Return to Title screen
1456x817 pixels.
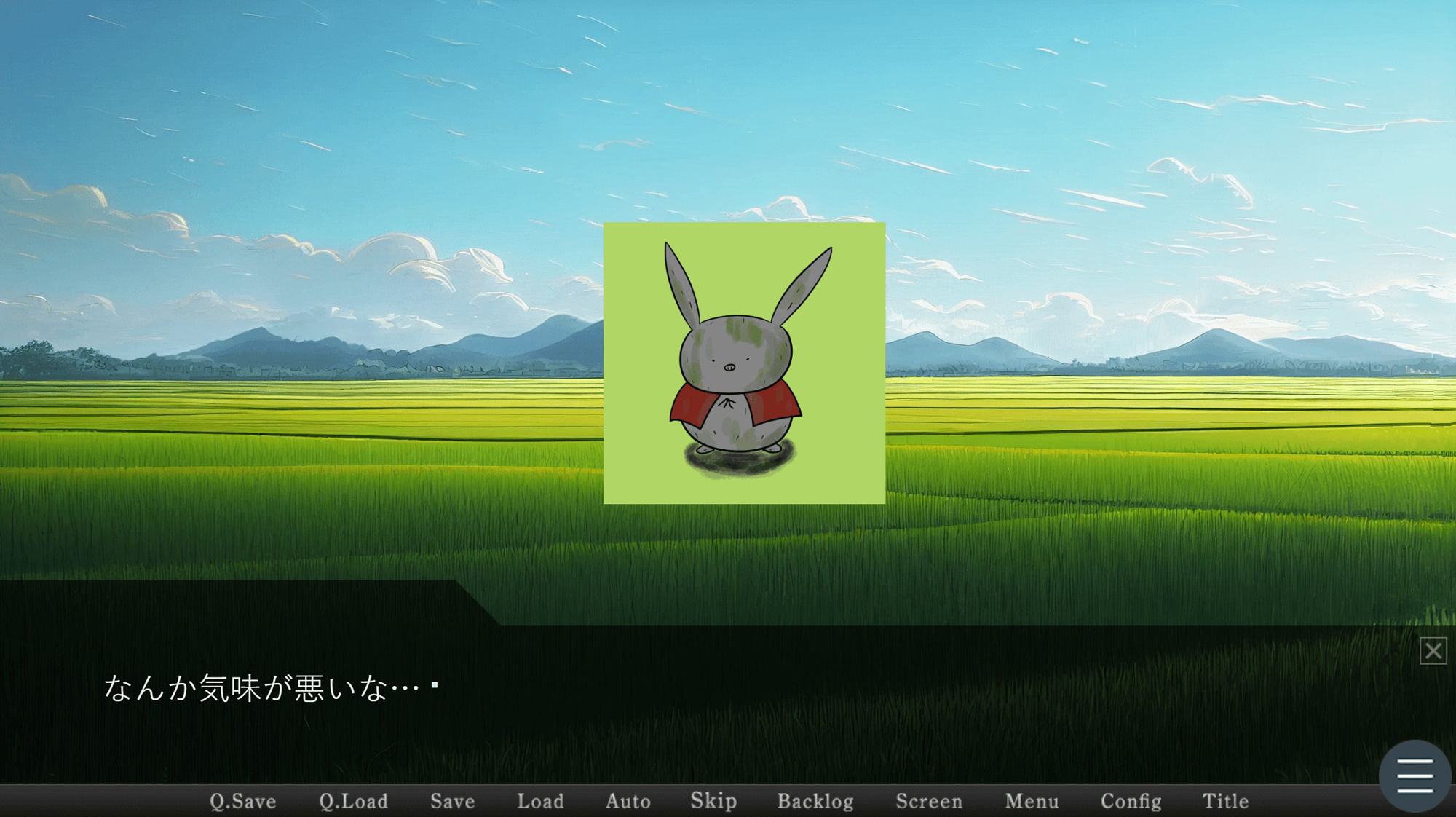(1225, 801)
